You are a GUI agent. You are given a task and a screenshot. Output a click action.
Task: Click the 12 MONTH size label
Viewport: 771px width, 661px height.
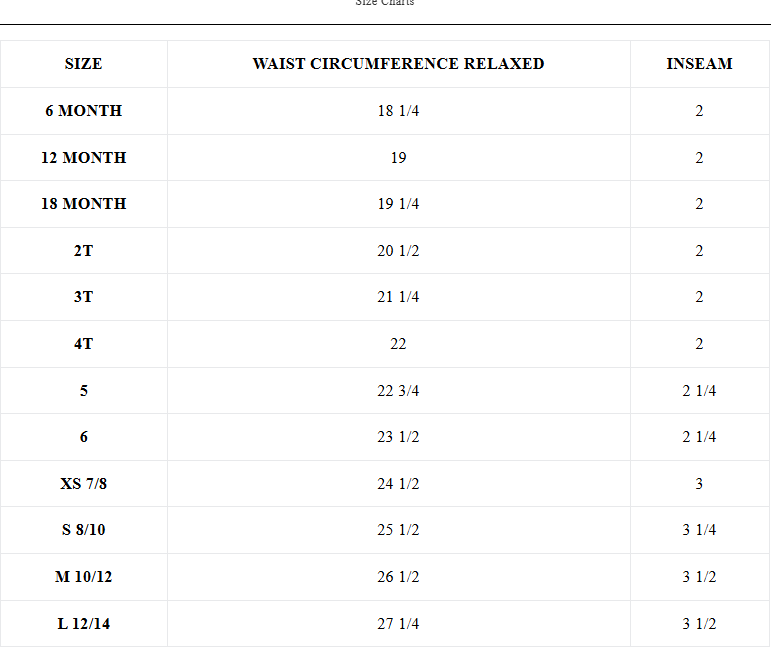(84, 157)
